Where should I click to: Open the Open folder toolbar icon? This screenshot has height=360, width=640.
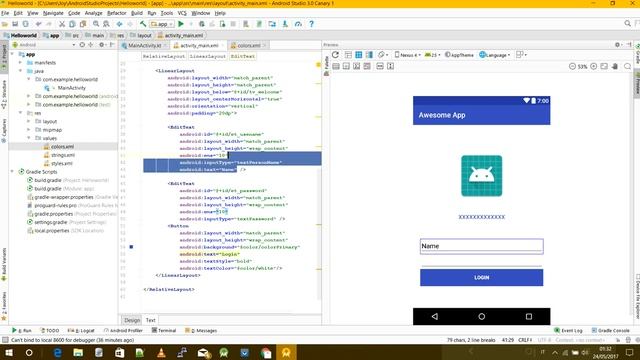pos(5,24)
